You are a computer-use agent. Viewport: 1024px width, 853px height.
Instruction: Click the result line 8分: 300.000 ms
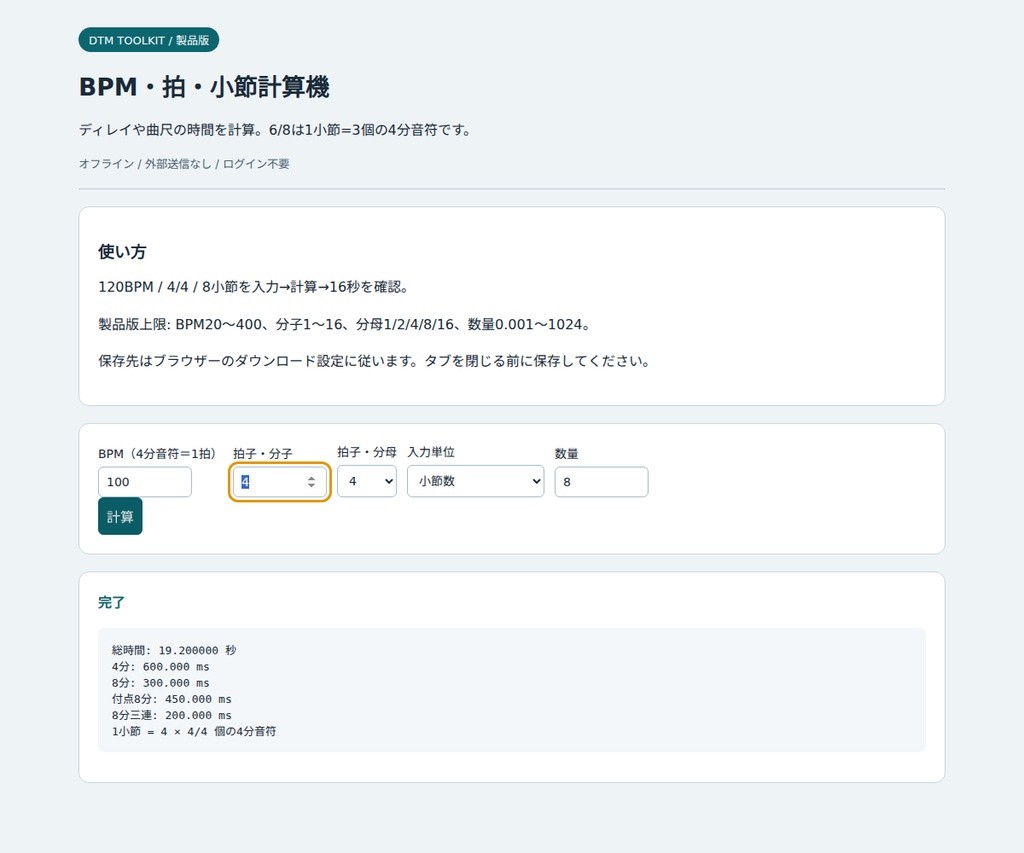161,683
